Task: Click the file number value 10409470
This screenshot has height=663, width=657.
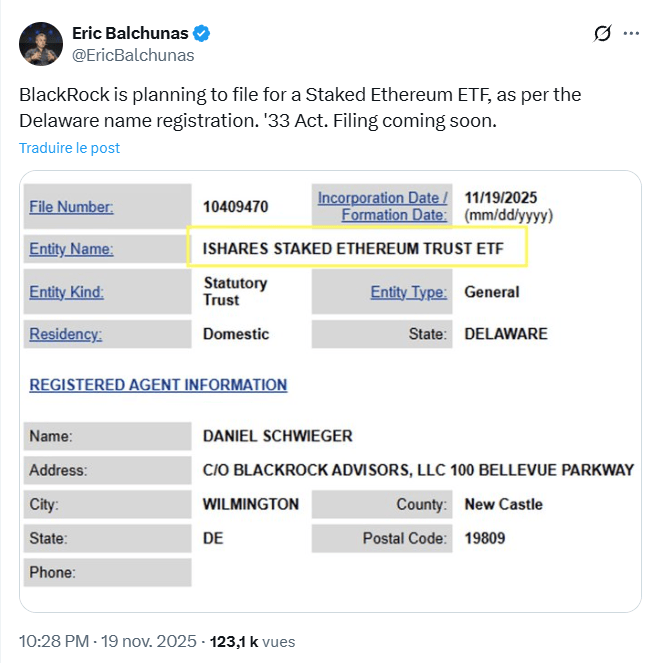Action: (x=235, y=207)
